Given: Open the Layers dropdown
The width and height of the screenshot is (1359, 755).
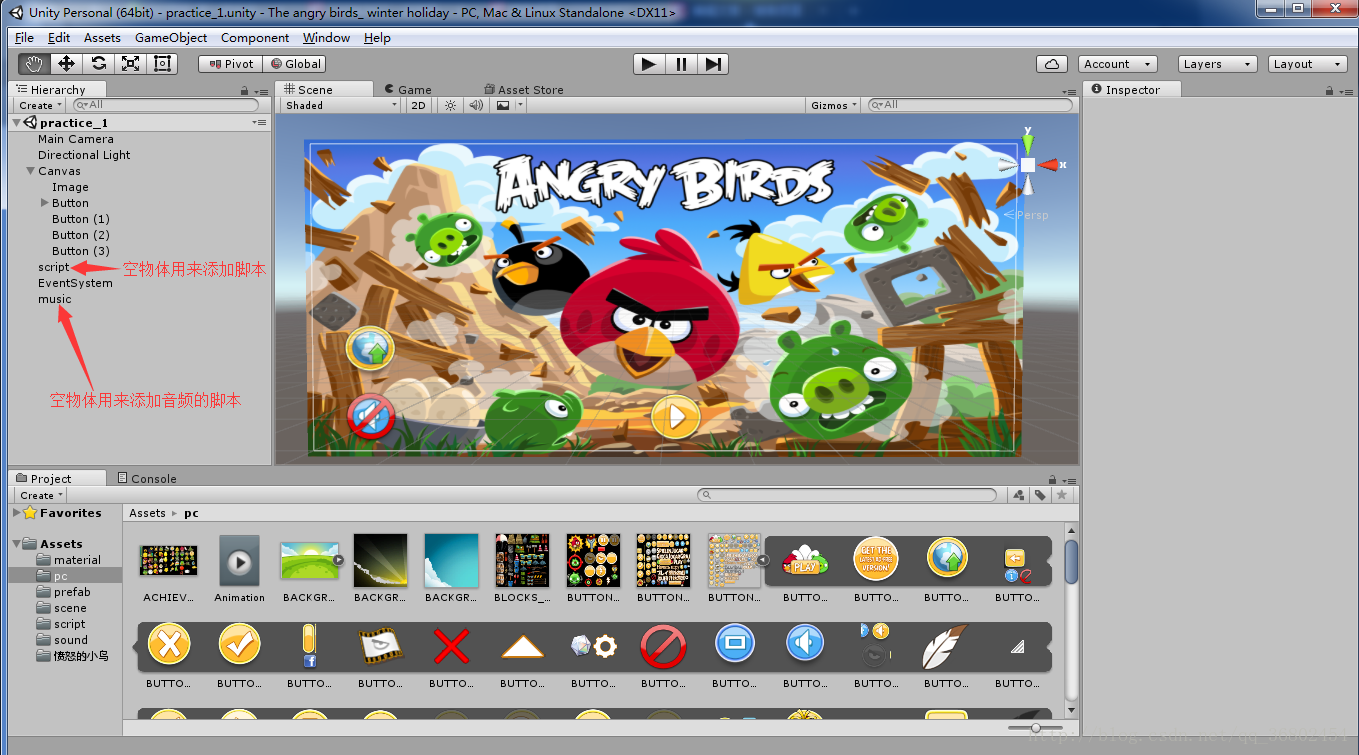Looking at the screenshot, I should click(1217, 64).
